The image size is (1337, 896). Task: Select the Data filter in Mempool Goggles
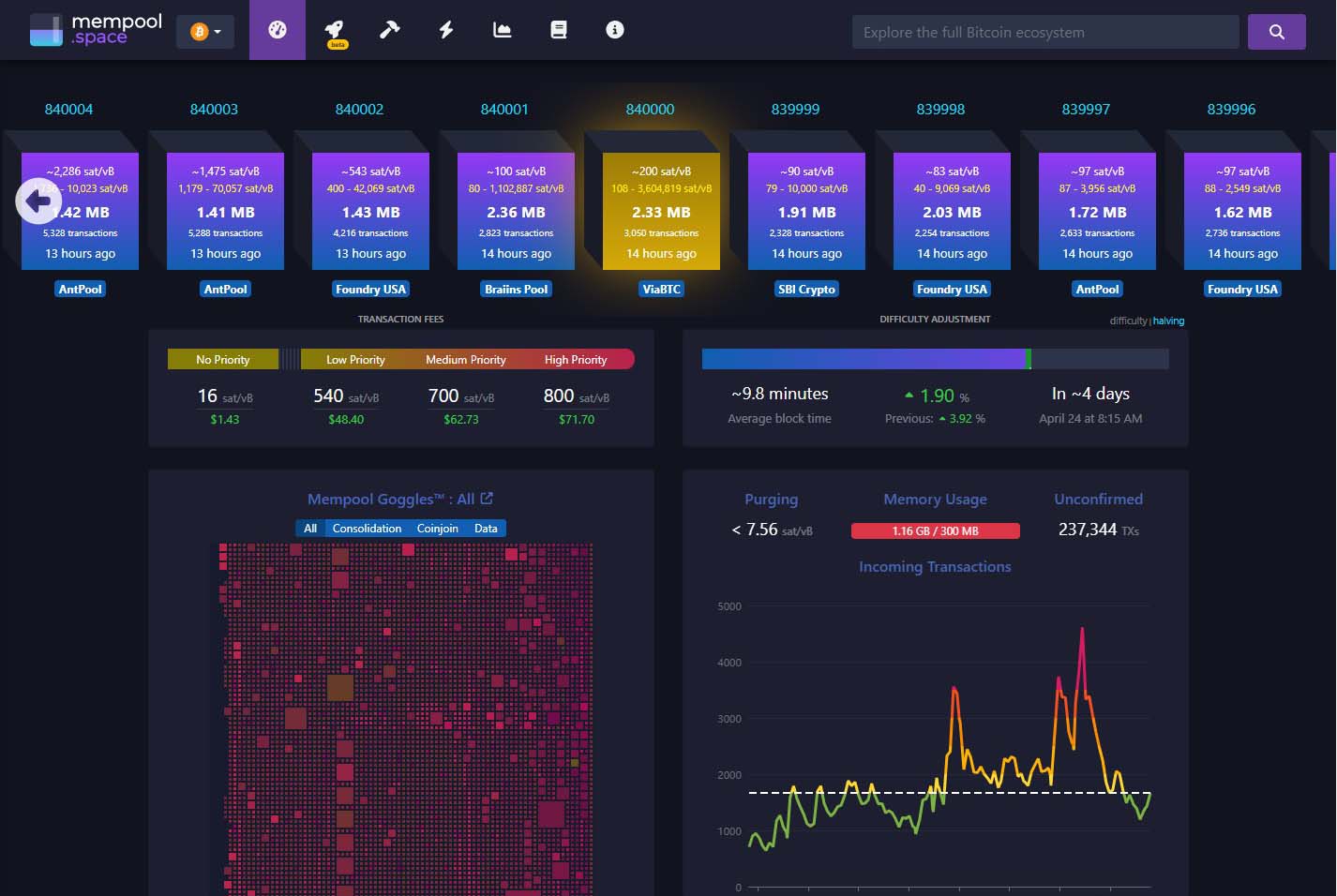click(x=486, y=529)
